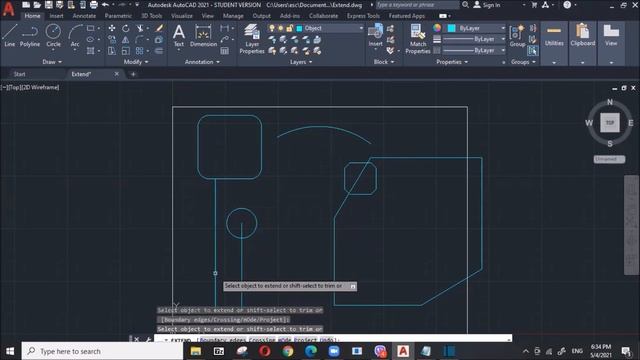
Task: Open the Visualize ribbon tab
Action: (x=182, y=16)
